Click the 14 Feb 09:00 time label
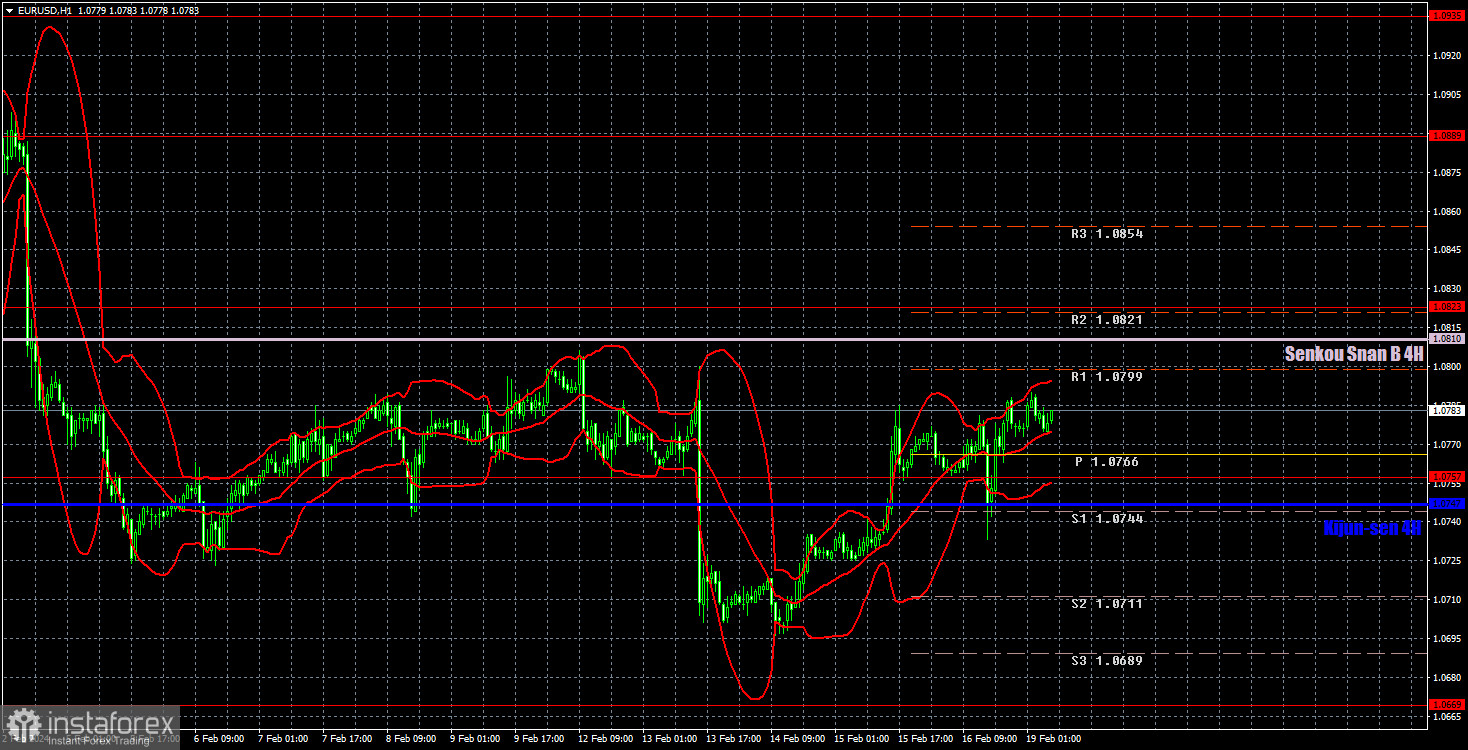1468x750 pixels. [x=798, y=739]
